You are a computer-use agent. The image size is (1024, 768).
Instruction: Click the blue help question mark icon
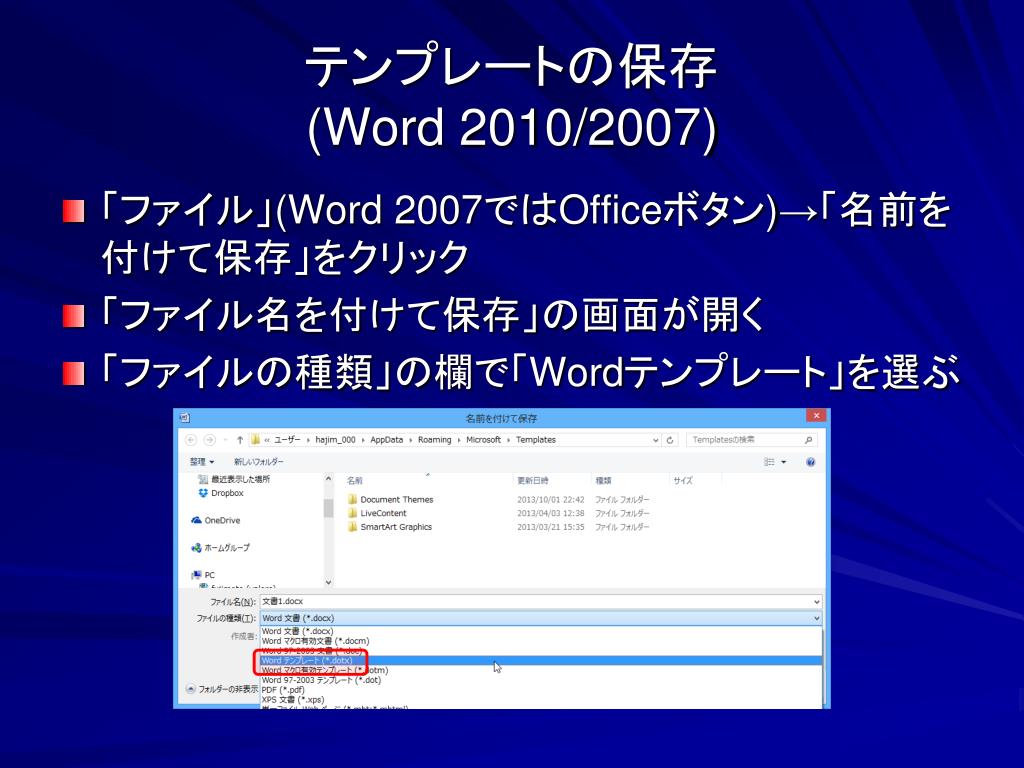point(810,462)
